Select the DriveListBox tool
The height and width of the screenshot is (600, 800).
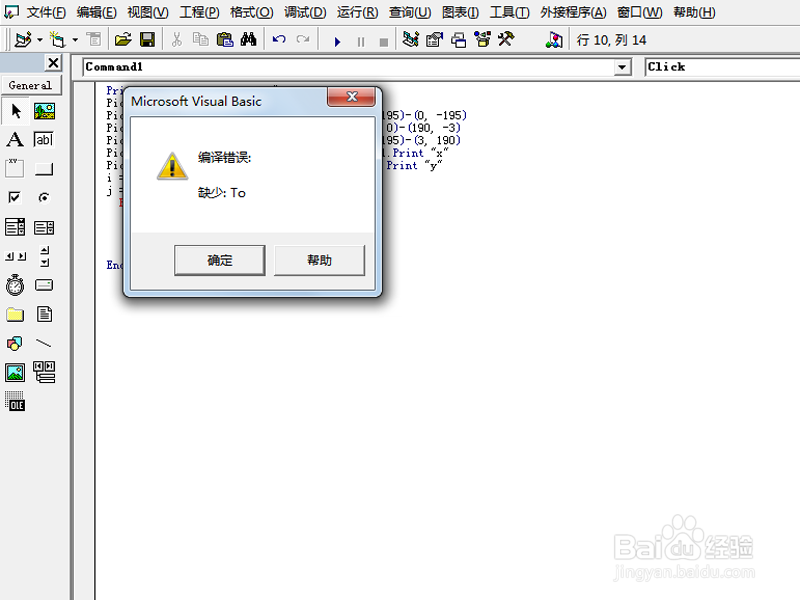(44, 285)
